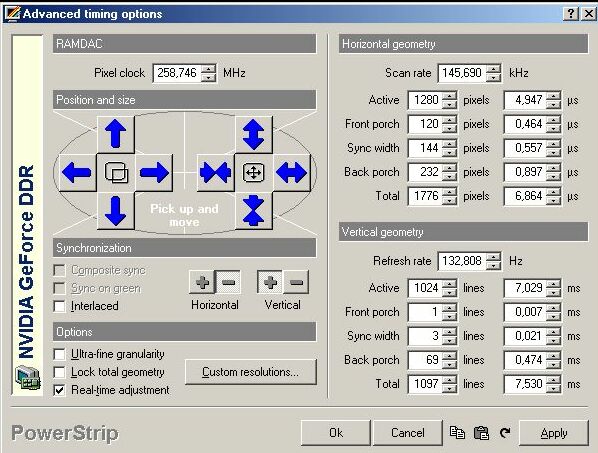
Task: Click the undo reset arrow icon
Action: (505, 433)
